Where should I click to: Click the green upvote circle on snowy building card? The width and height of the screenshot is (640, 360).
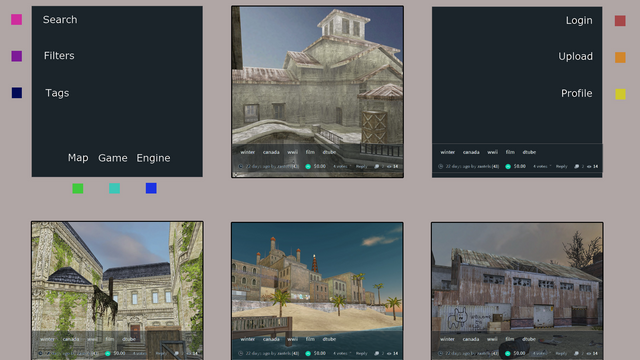308,167
